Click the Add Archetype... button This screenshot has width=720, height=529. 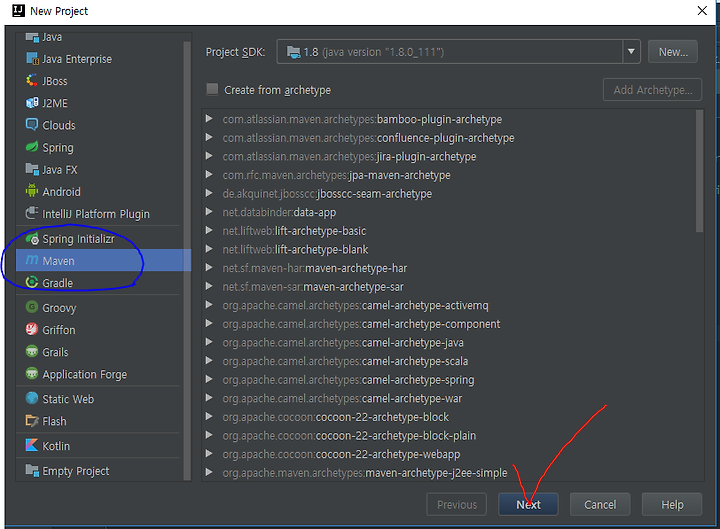pos(652,90)
